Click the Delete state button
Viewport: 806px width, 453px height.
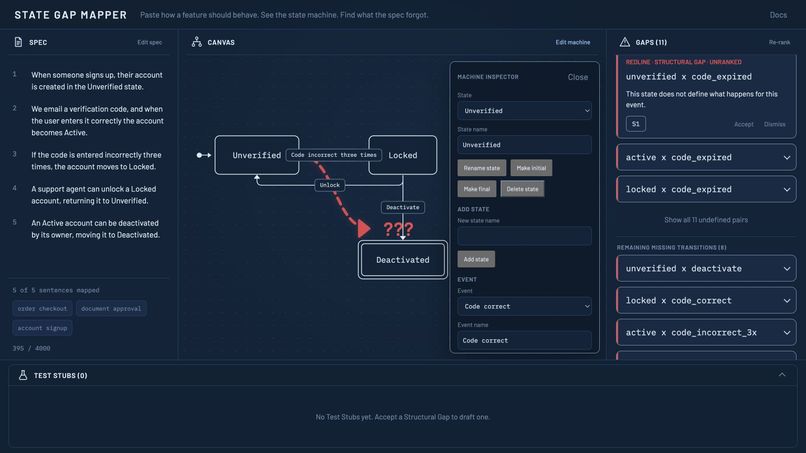(x=522, y=189)
